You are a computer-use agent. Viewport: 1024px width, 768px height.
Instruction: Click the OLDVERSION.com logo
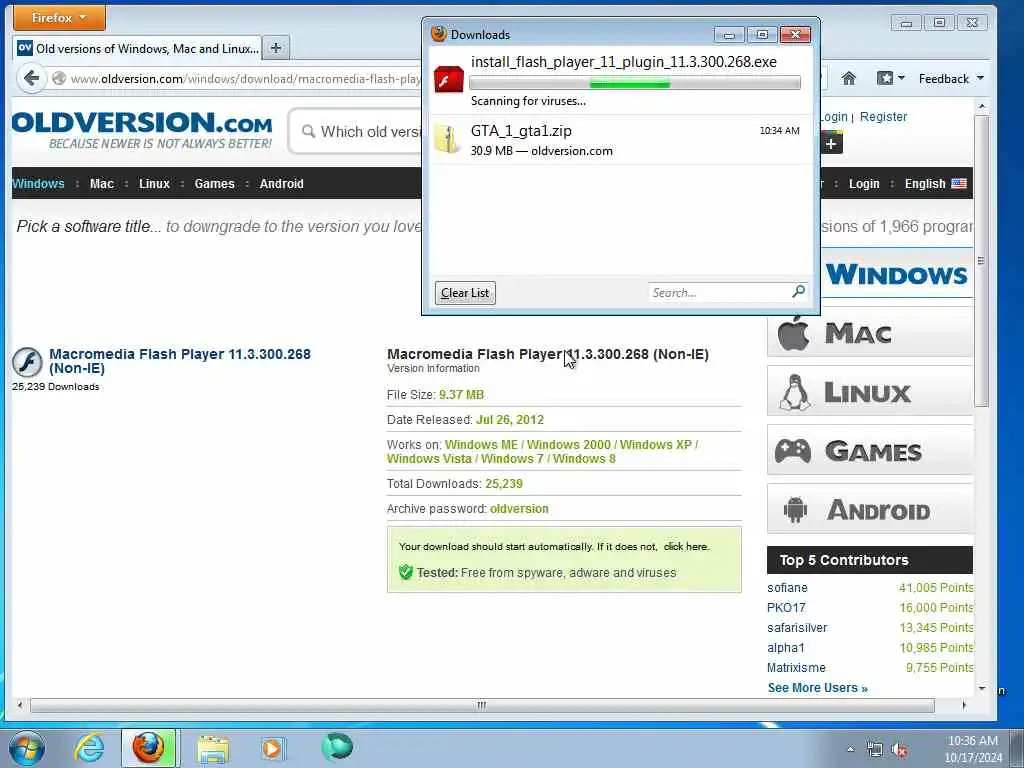pos(142,129)
